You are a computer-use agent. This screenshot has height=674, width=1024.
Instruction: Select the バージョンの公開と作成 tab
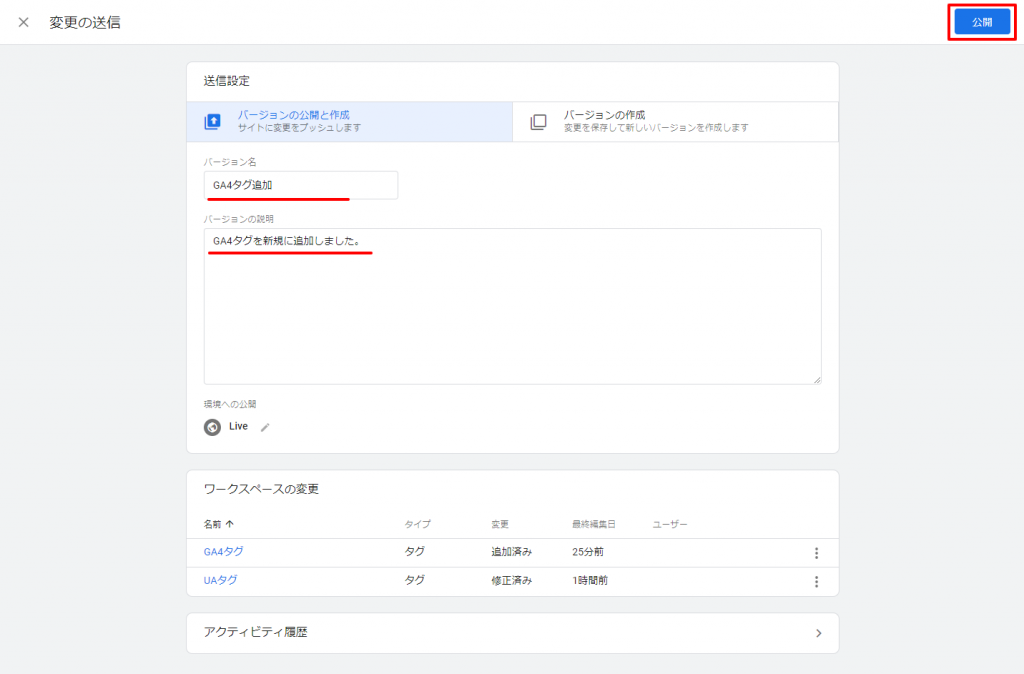pos(349,121)
